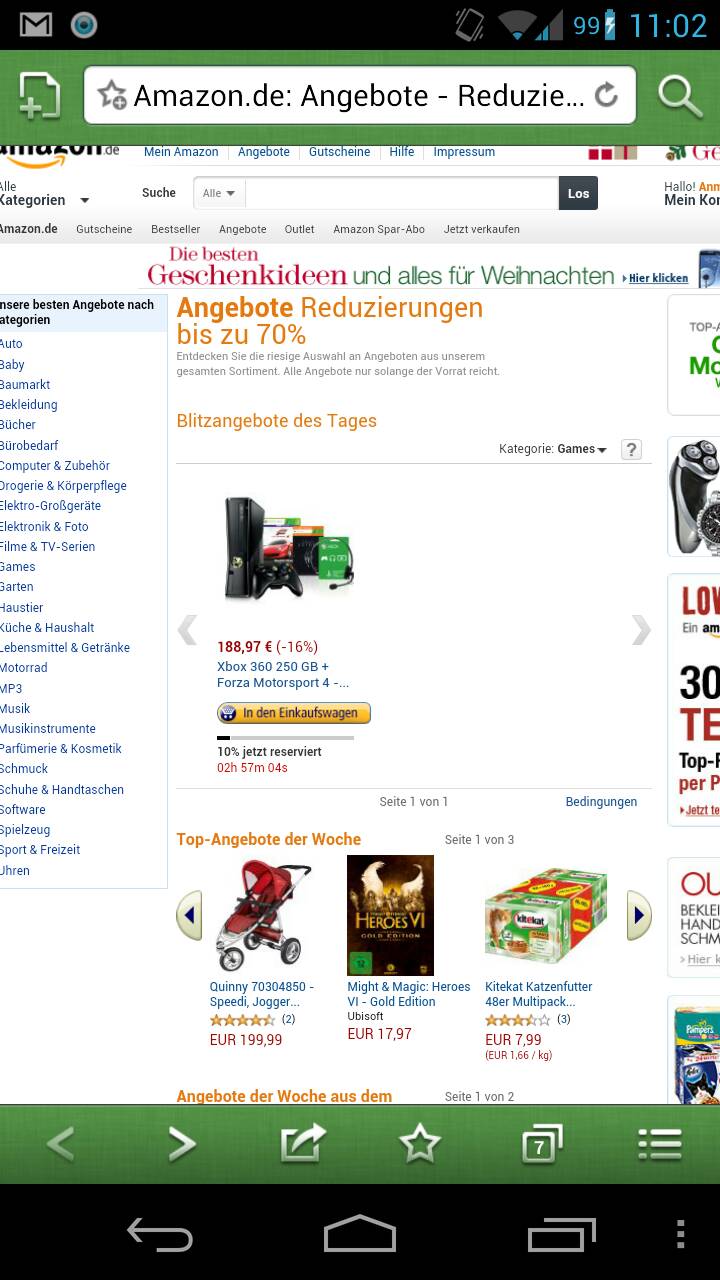
Task: Advance Top-Angebote der Woche carousel right
Action: 639,915
